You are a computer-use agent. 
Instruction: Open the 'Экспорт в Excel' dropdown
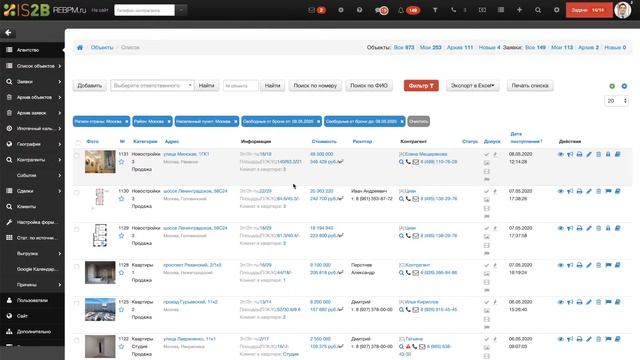pos(472,86)
